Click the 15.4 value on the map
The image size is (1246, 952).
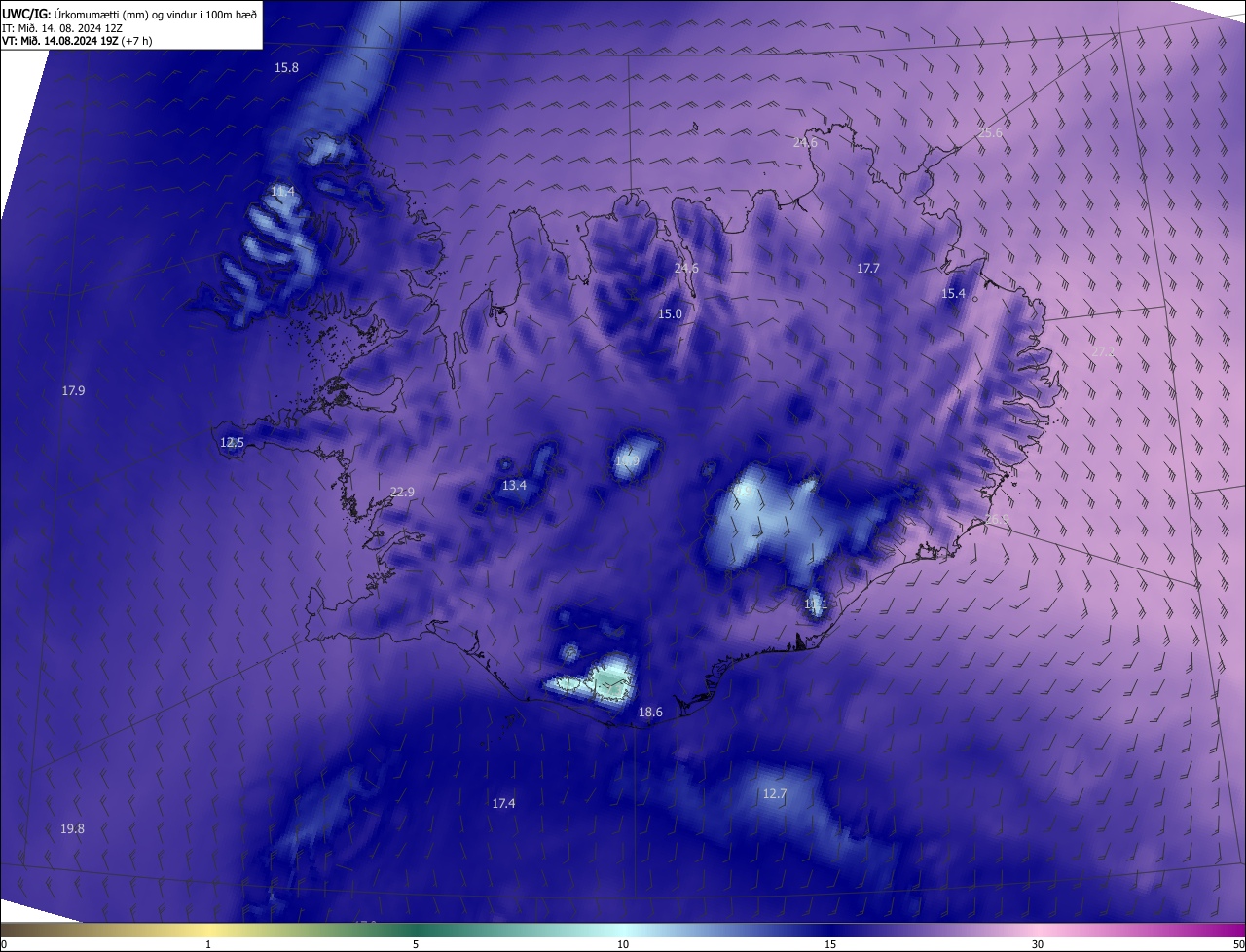pyautogui.click(x=953, y=293)
